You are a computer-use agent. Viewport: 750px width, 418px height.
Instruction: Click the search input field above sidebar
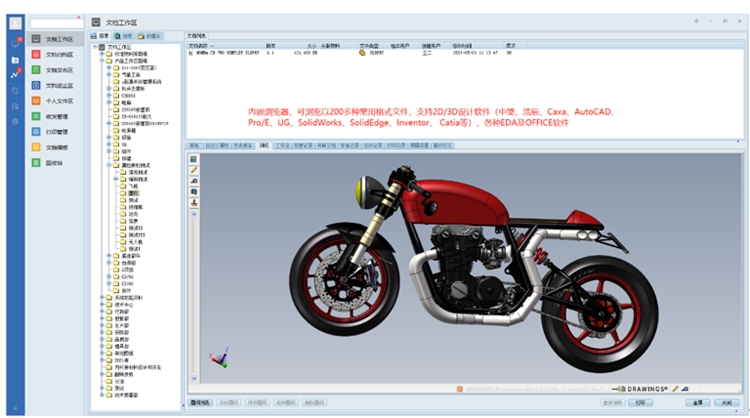53,21
